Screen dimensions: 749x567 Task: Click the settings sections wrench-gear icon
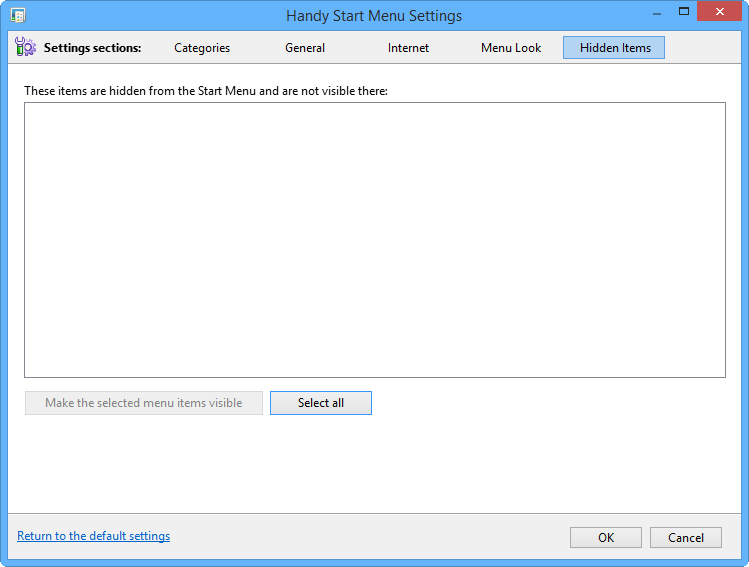pos(25,47)
